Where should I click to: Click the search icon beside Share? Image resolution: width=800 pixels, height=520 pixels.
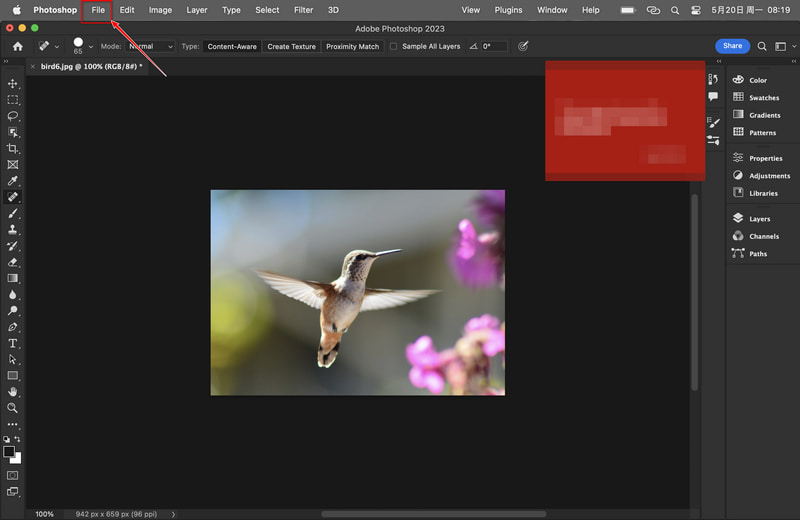tap(762, 46)
